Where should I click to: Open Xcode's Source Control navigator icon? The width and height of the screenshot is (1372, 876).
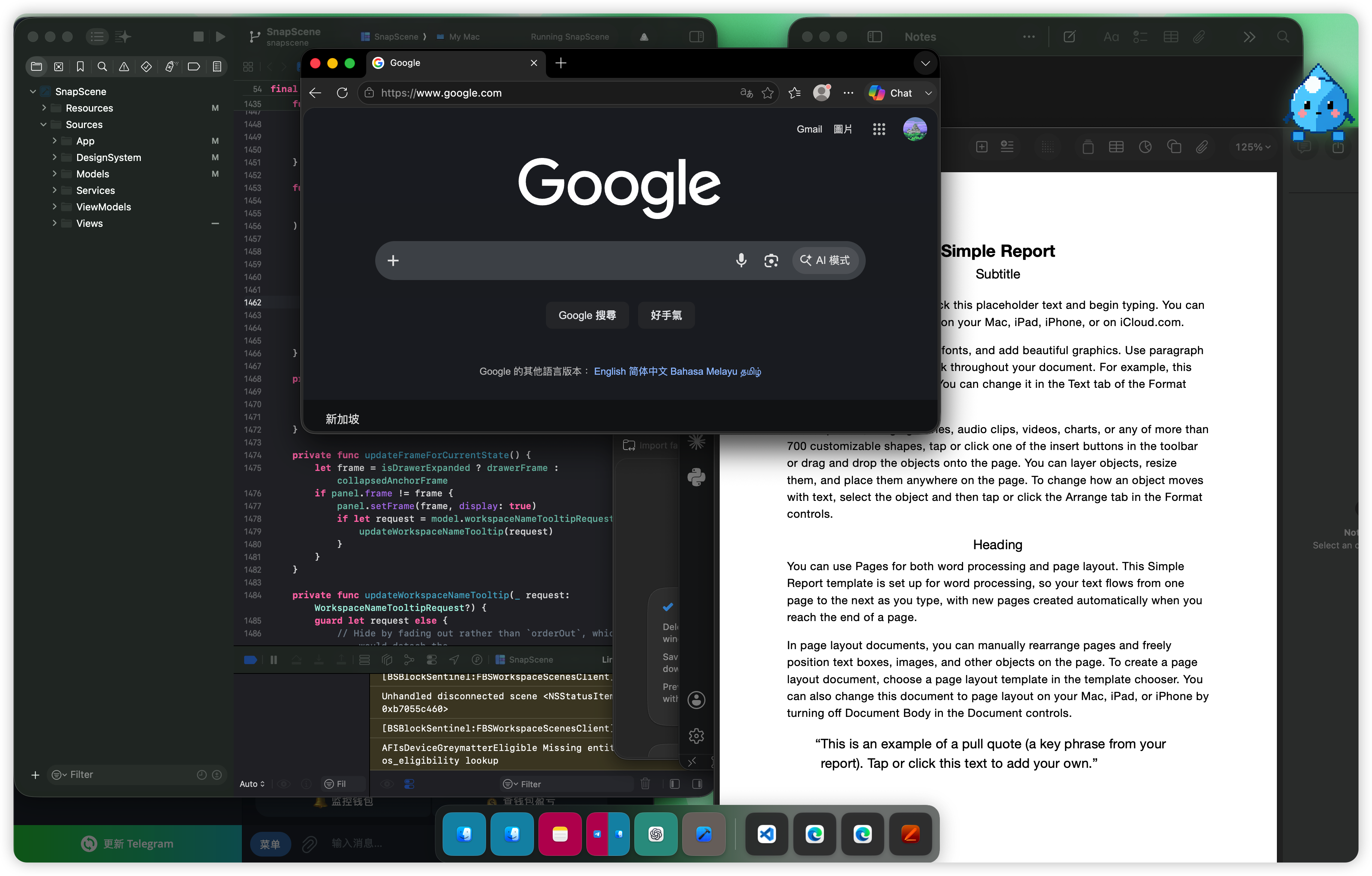click(59, 67)
